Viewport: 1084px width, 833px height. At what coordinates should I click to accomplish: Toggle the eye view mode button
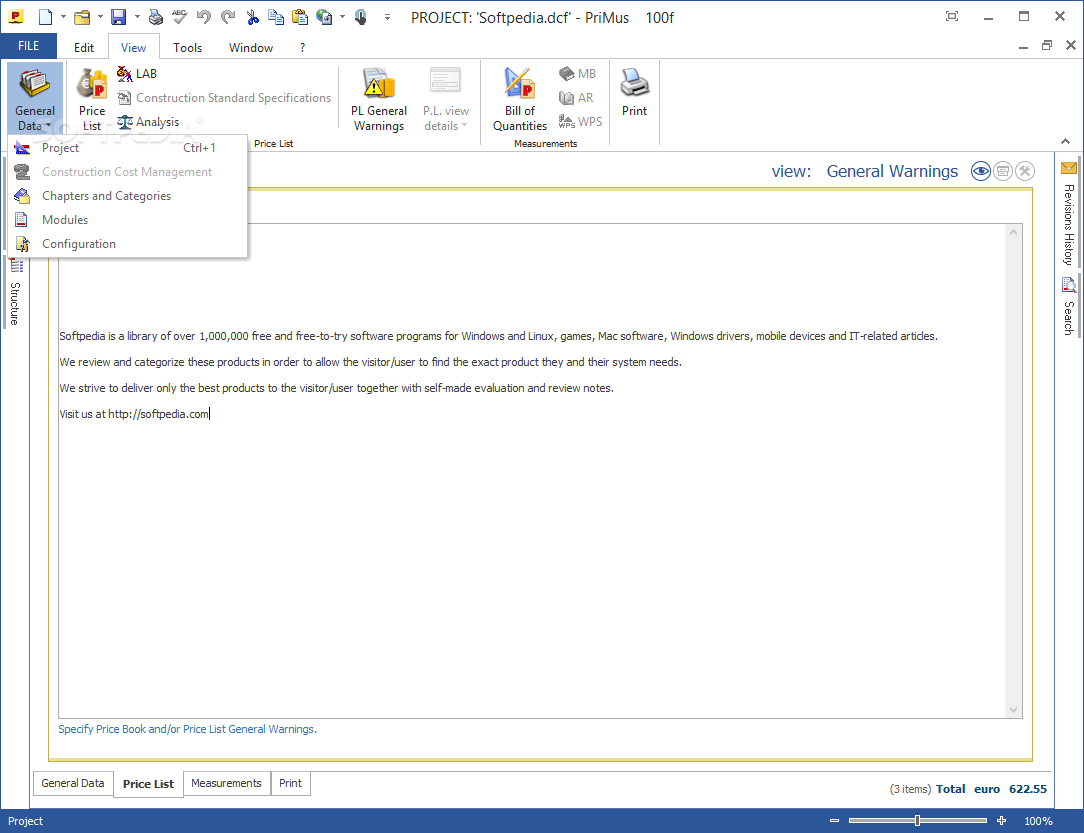(980, 171)
